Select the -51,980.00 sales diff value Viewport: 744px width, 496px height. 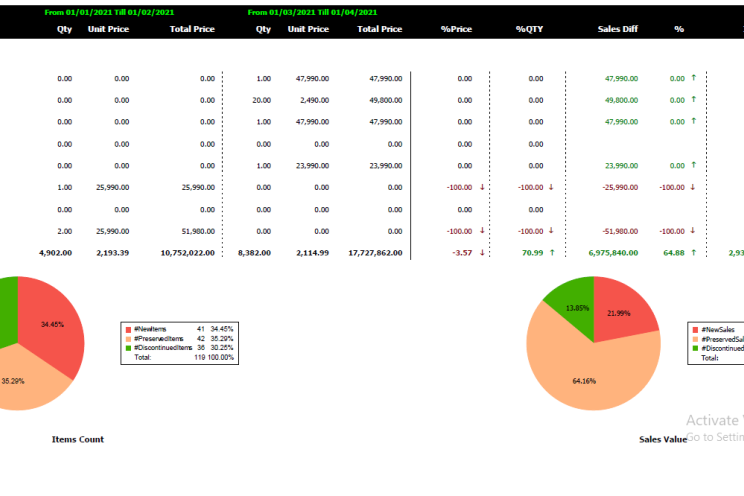pyautogui.click(x=620, y=231)
